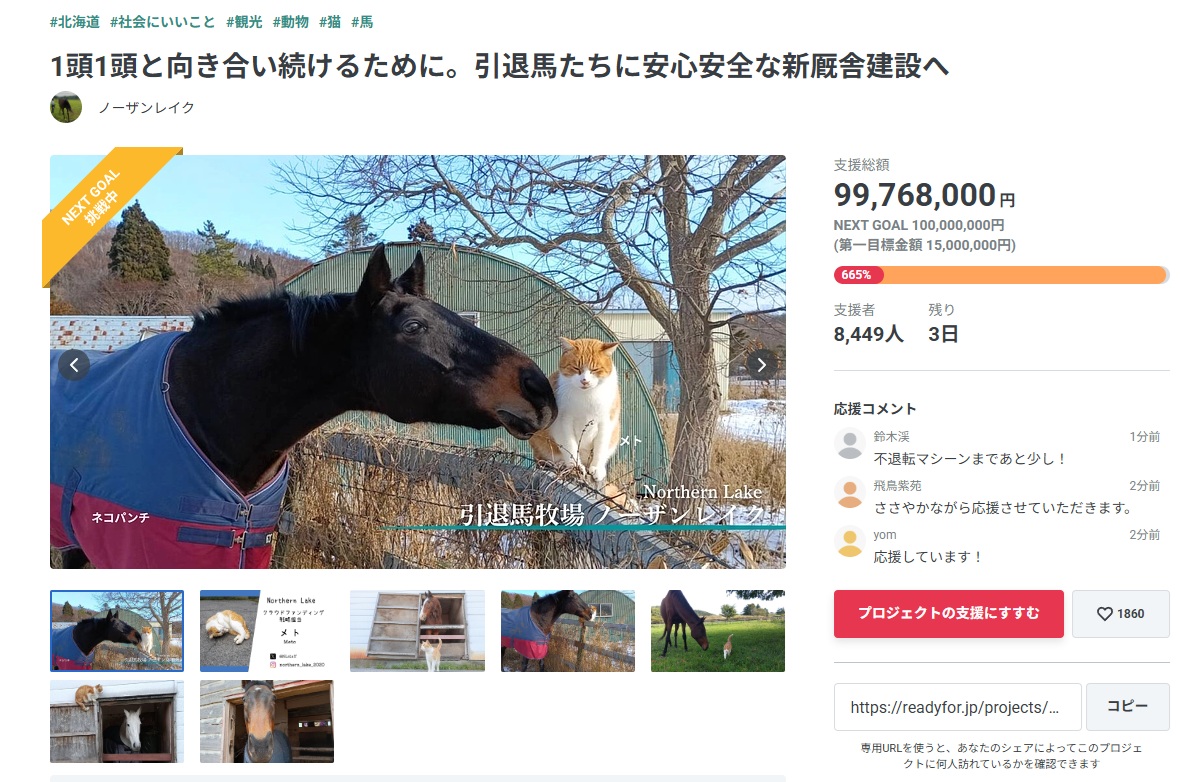
Task: Open the #観光 tag
Action: point(244,22)
